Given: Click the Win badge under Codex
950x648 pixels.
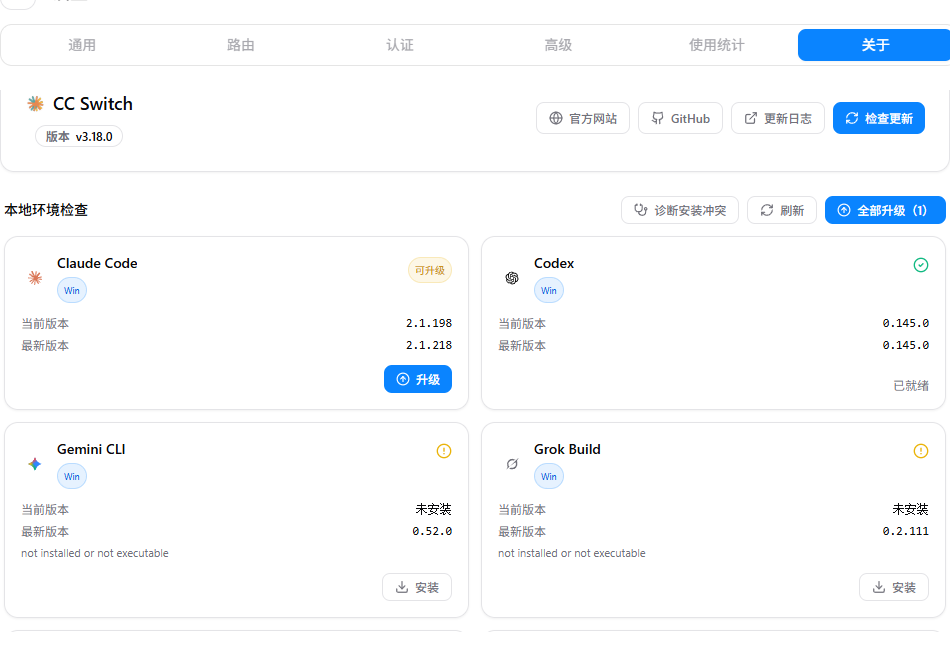Looking at the screenshot, I should point(549,290).
